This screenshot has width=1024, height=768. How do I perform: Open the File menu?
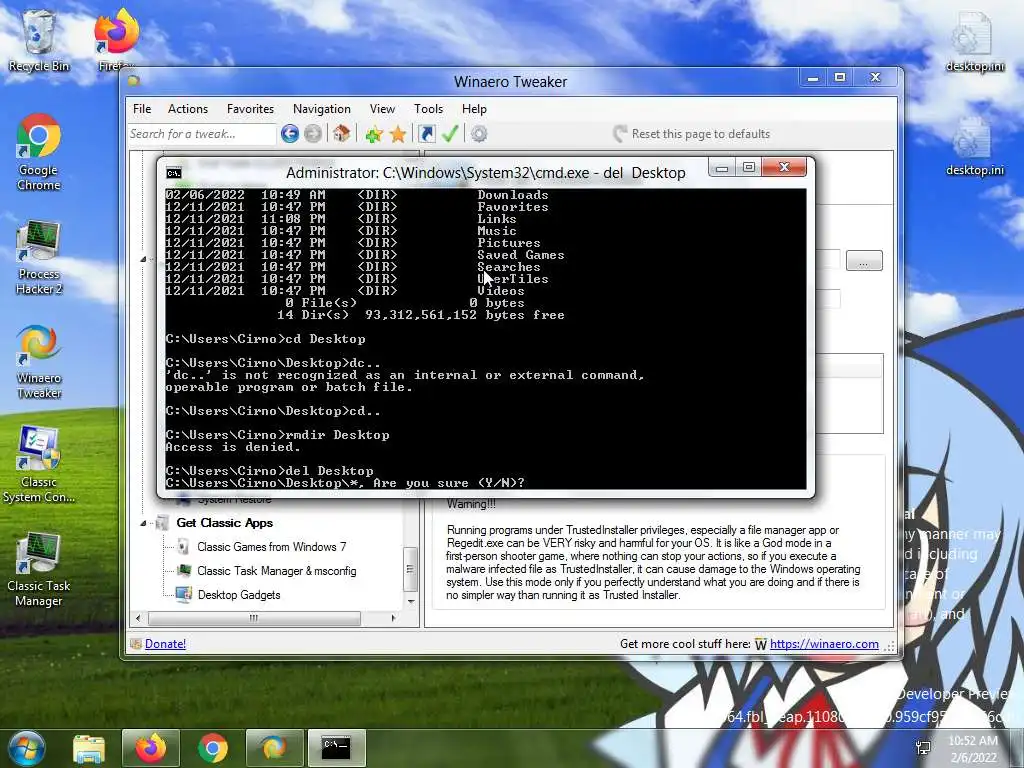click(142, 109)
